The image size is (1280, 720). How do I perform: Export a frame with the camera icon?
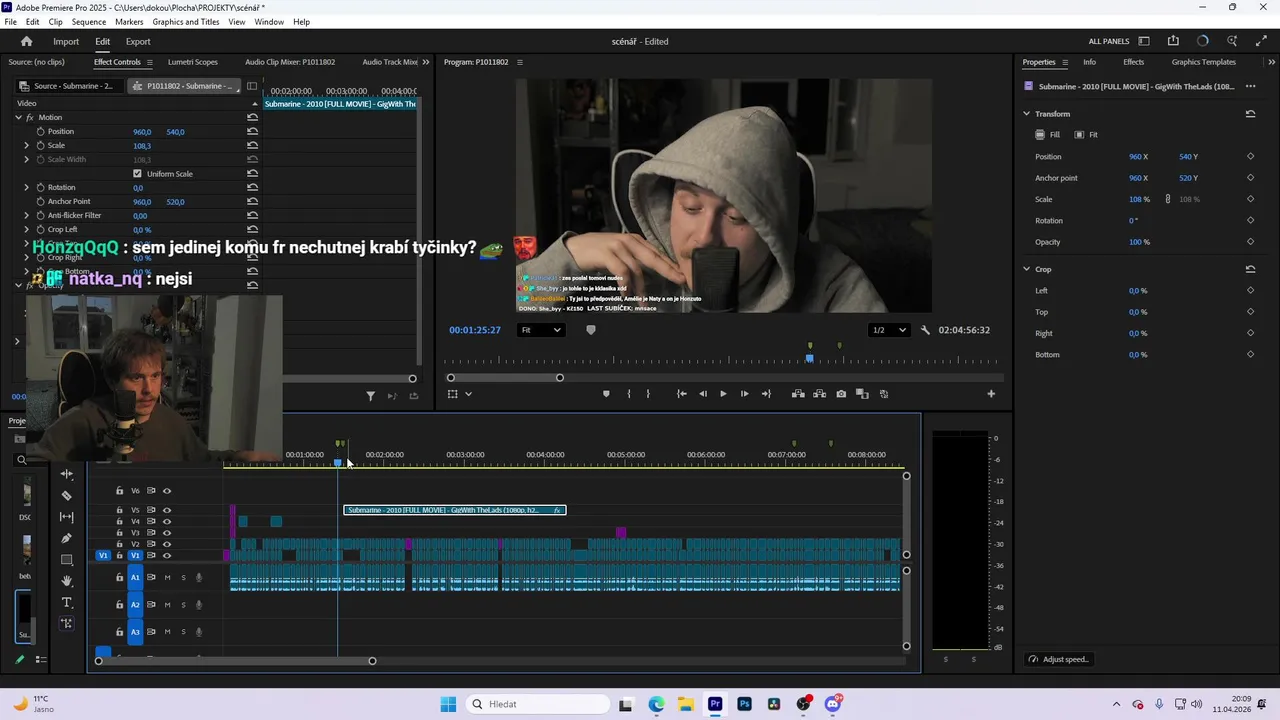pyautogui.click(x=841, y=394)
